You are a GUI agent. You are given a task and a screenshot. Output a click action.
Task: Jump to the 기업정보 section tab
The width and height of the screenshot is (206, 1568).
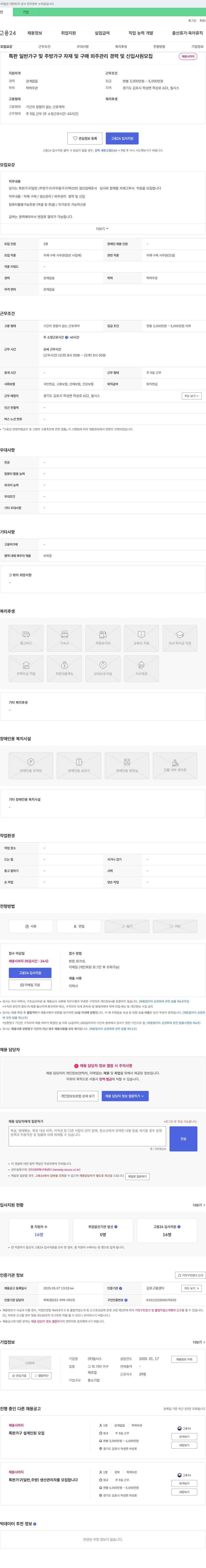(x=197, y=46)
